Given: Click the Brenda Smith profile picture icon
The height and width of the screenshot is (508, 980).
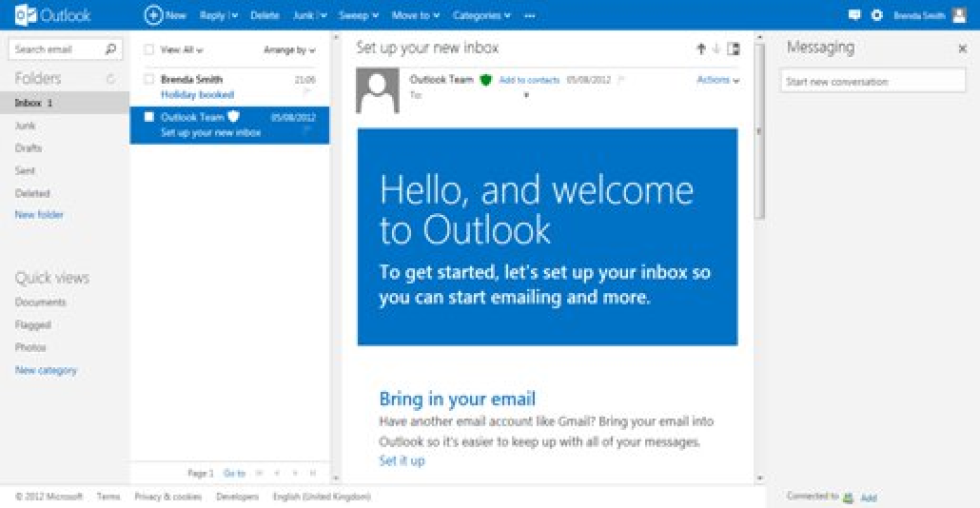Looking at the screenshot, I should tap(959, 15).
